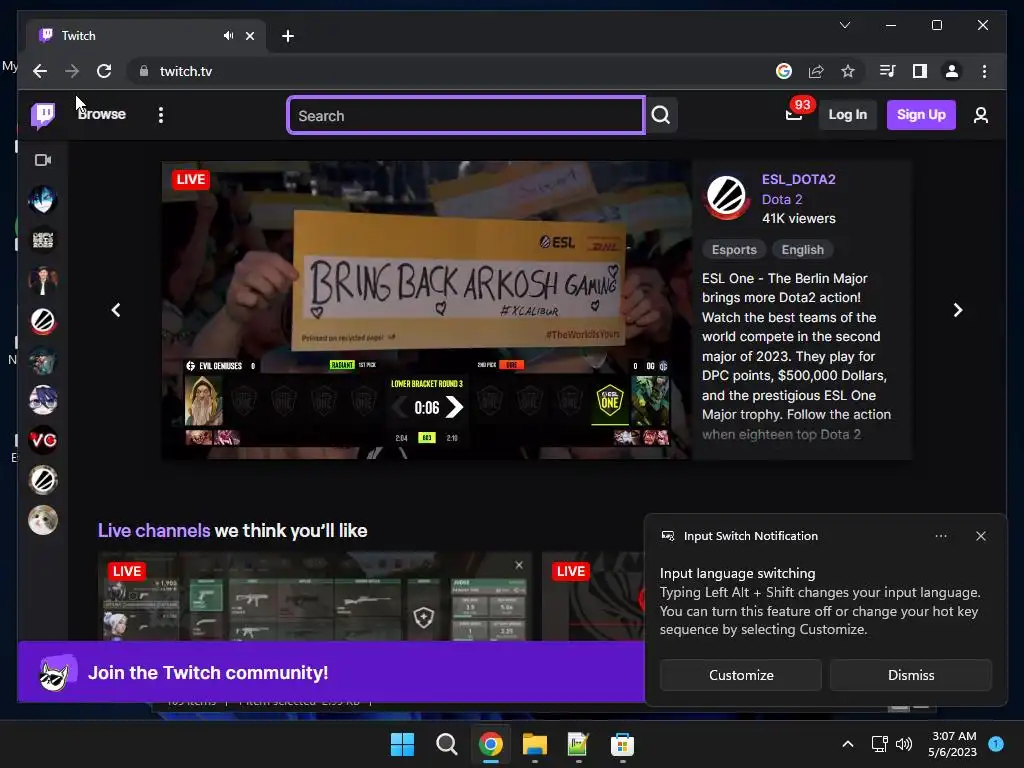Open the user profile menu icon
This screenshot has height=768, width=1024.
tap(980, 115)
